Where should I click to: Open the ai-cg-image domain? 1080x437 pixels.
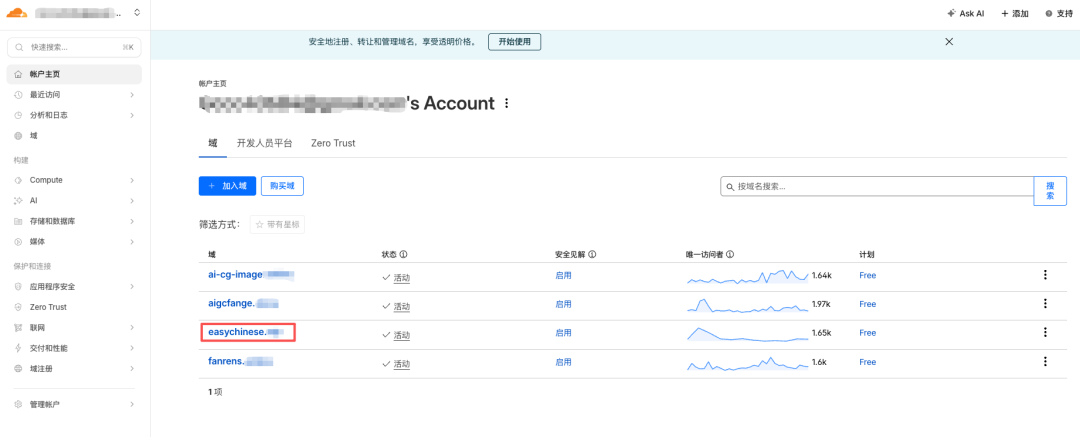point(251,275)
